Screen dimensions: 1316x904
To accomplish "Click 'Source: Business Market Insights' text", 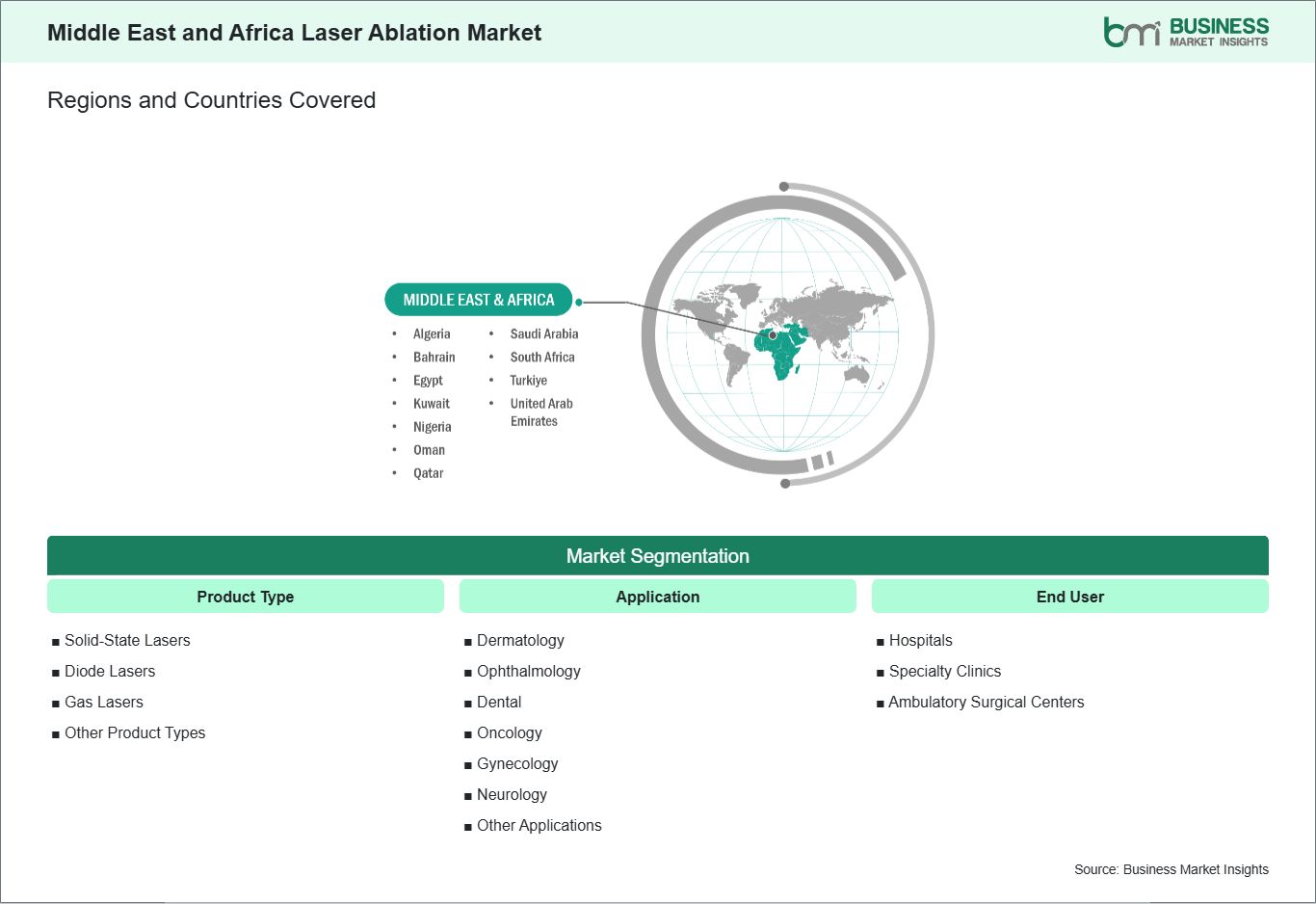I will click(1171, 869).
